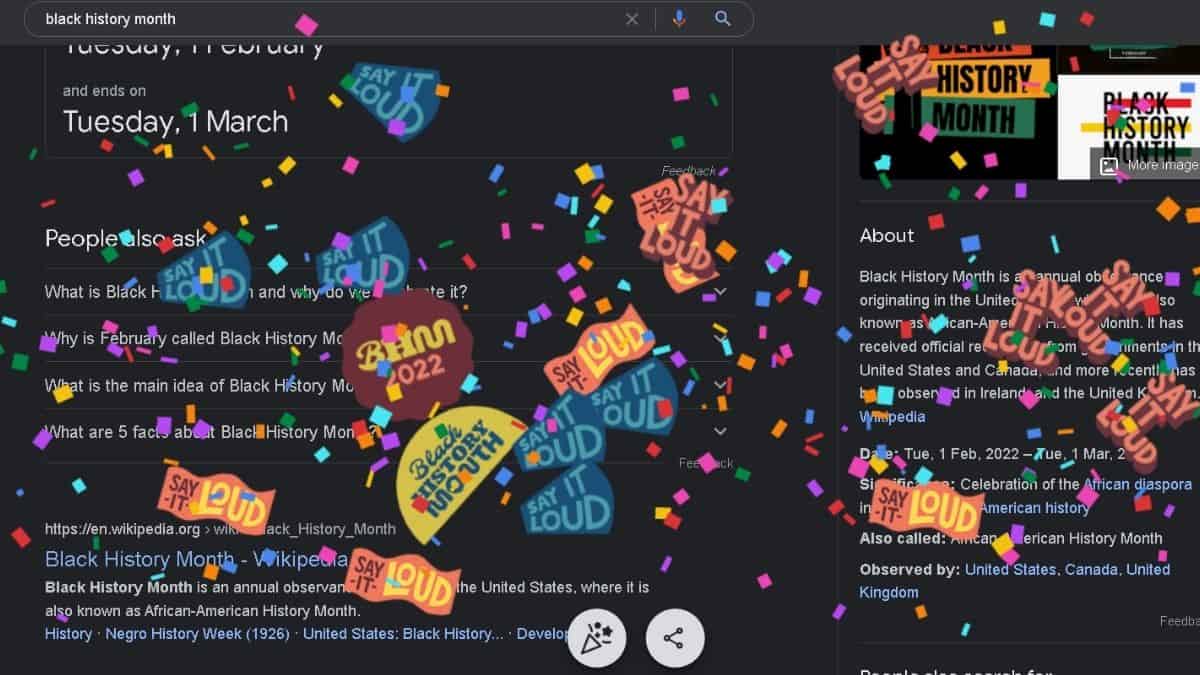Click the magnifying glass search icon
1200x675 pixels.
723,19
